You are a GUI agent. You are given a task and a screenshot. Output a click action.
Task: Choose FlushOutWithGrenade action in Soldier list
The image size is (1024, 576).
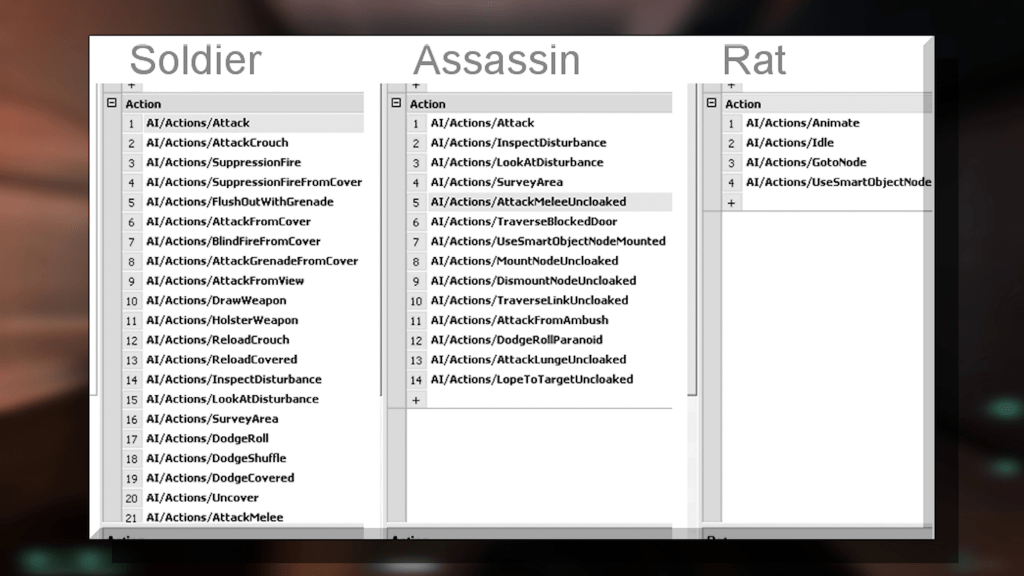[239, 202]
